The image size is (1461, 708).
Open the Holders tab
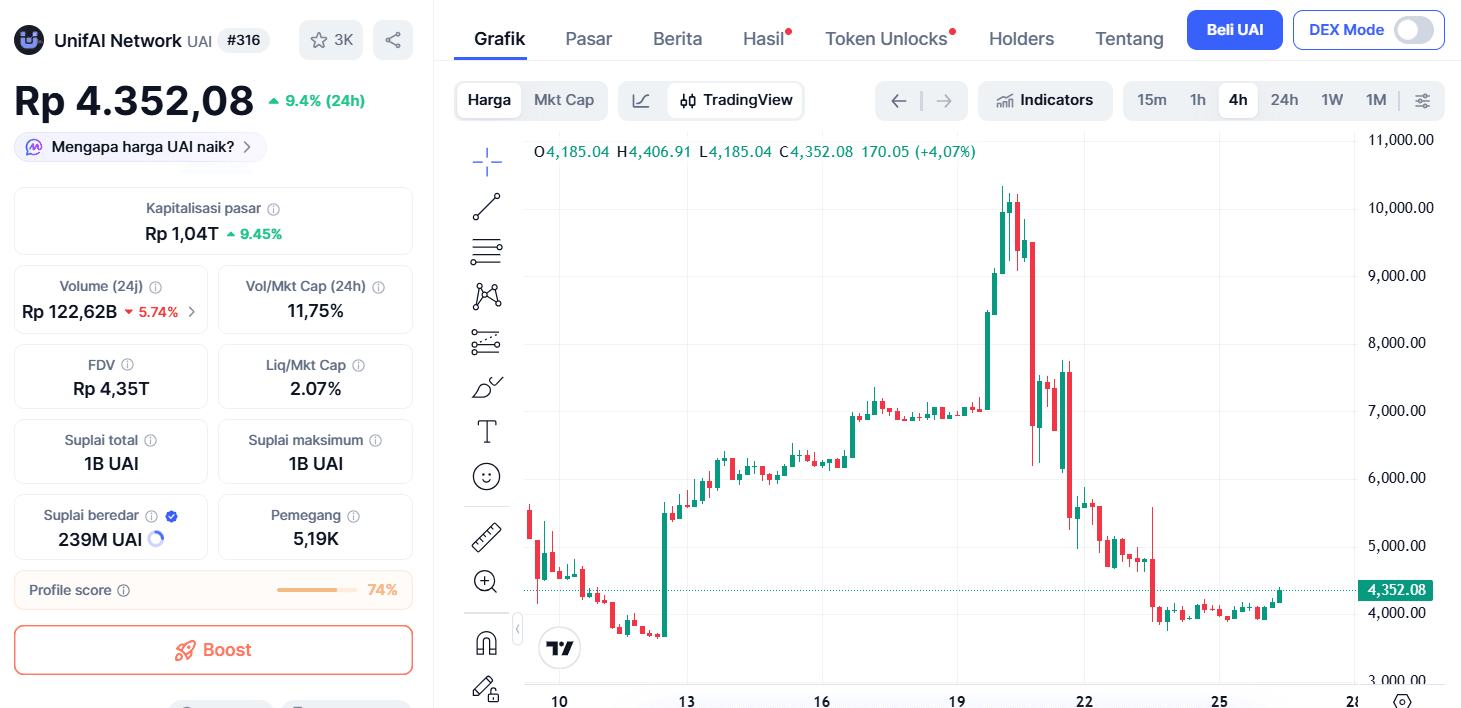point(1021,38)
